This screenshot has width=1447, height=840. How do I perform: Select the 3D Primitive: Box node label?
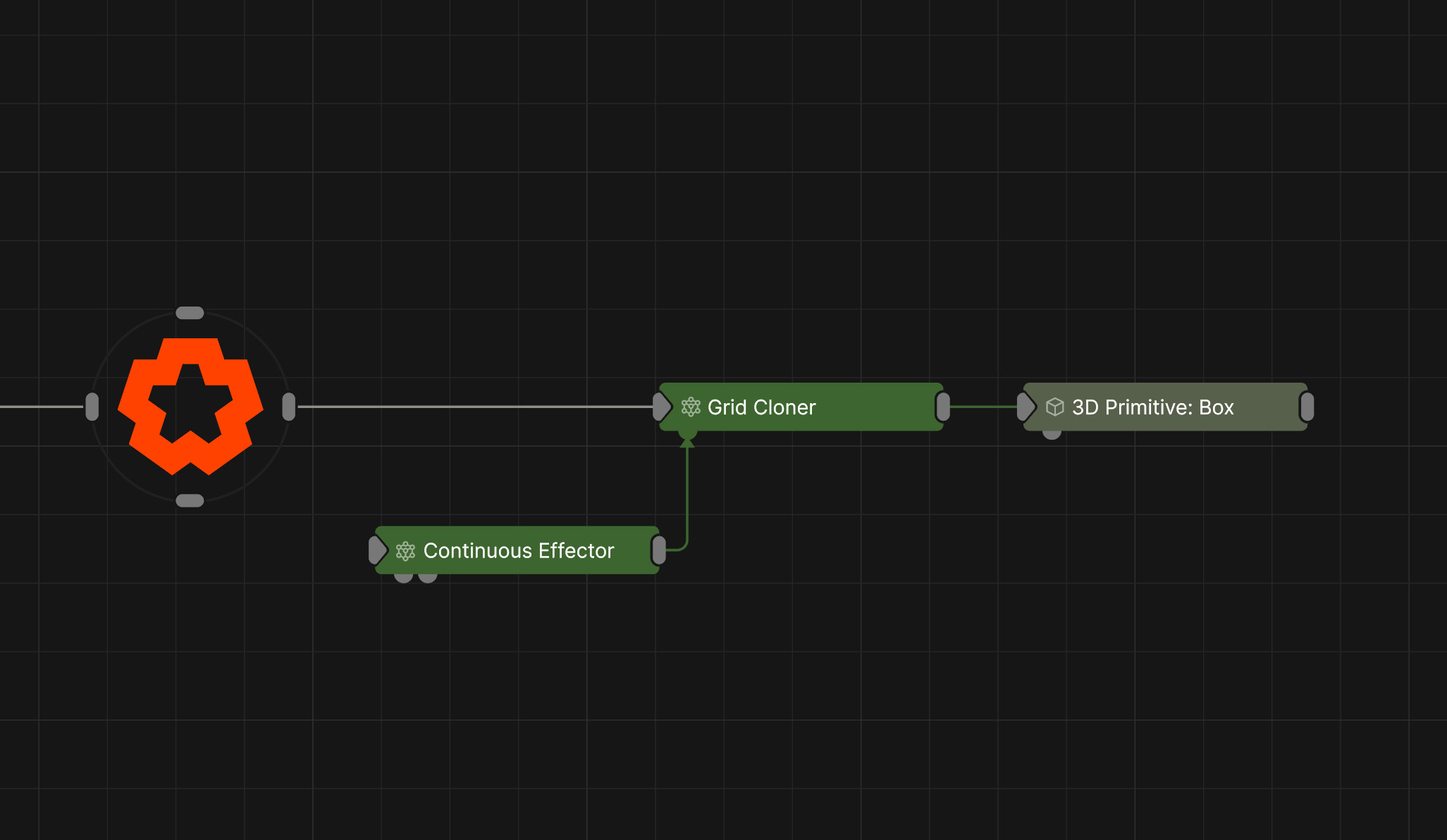tap(1153, 407)
